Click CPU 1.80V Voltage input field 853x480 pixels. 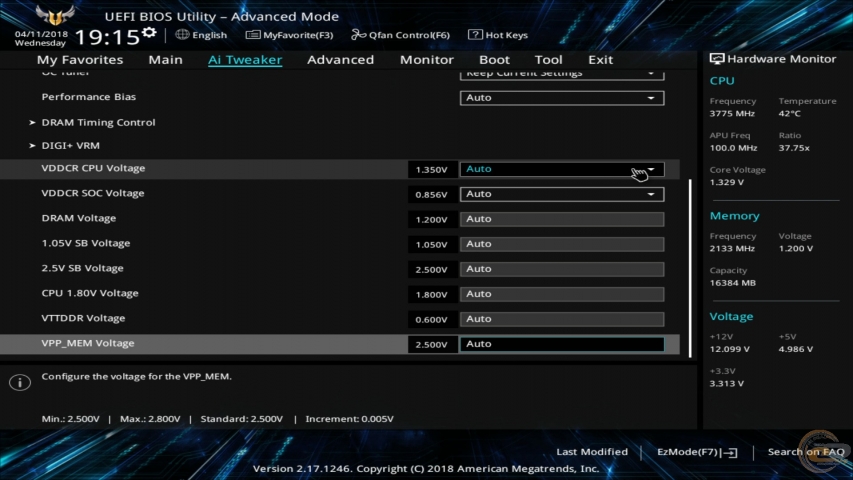(x=562, y=294)
